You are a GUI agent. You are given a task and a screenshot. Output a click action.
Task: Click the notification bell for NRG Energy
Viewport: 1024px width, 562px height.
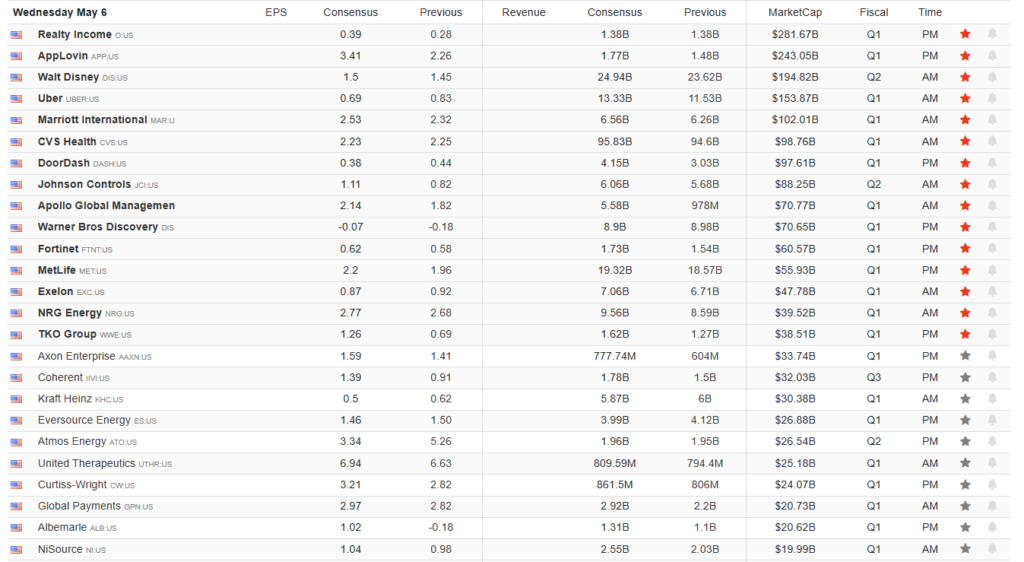[x=992, y=313]
